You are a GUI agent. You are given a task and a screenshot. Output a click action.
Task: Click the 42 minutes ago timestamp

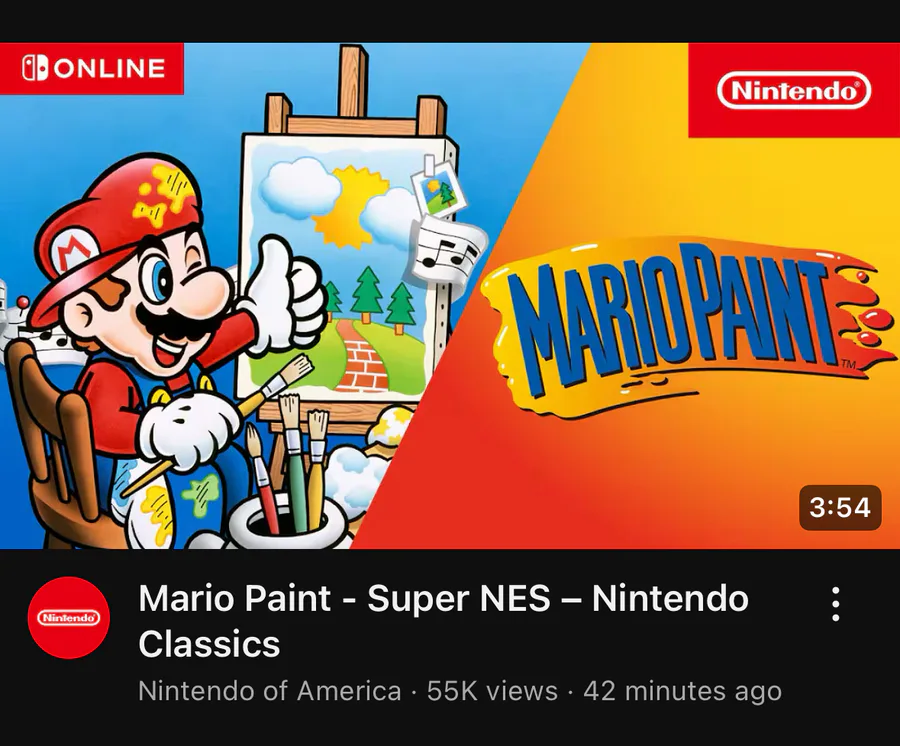[682, 691]
